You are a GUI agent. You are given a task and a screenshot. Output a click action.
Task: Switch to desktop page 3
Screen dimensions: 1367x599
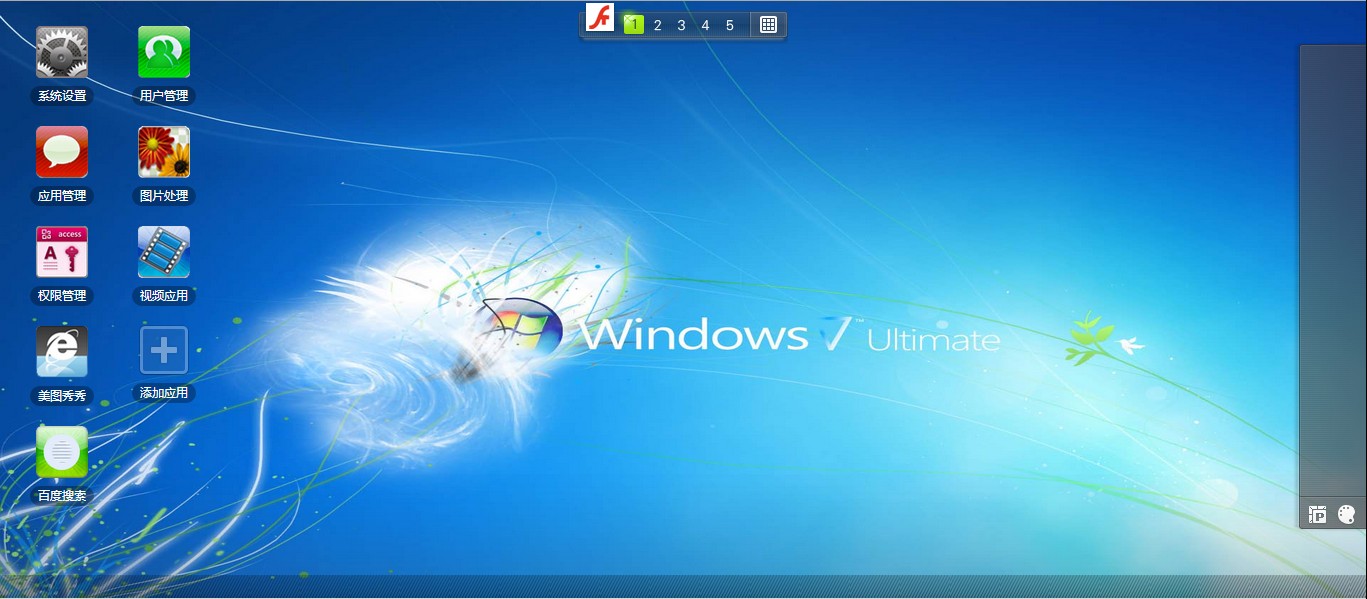(682, 25)
